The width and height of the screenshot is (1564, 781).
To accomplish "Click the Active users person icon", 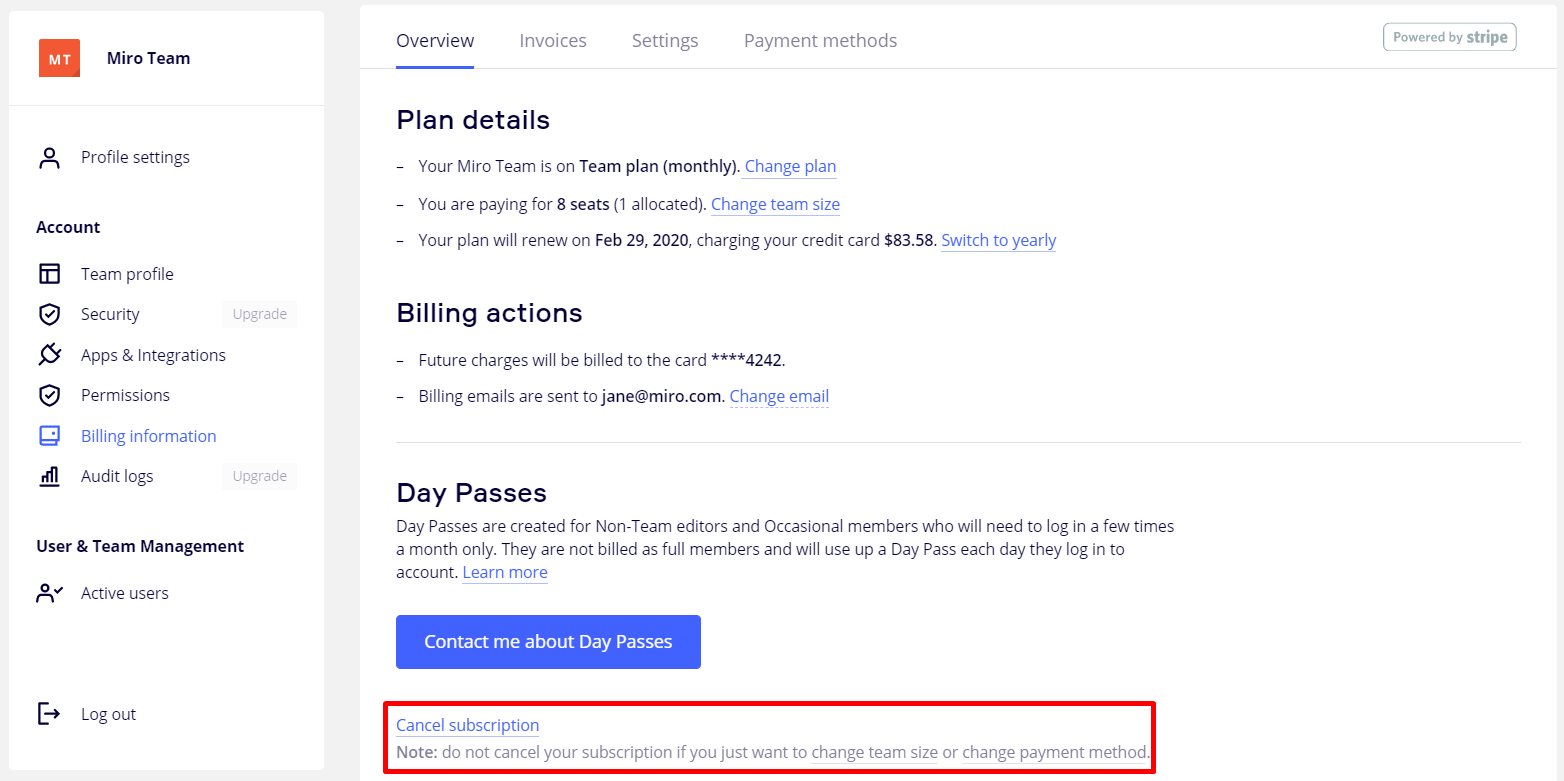I will coord(49,593).
